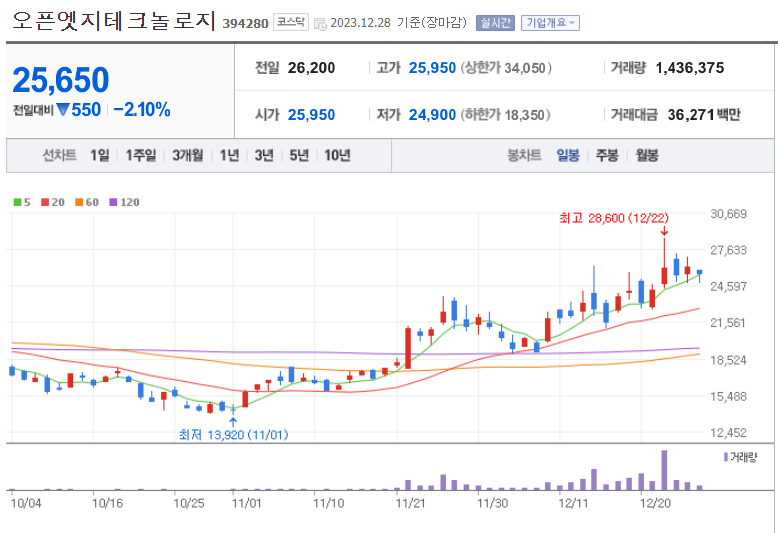Click the 거래량 legend marker in volume chart
The height and width of the screenshot is (533, 778).
[726, 457]
